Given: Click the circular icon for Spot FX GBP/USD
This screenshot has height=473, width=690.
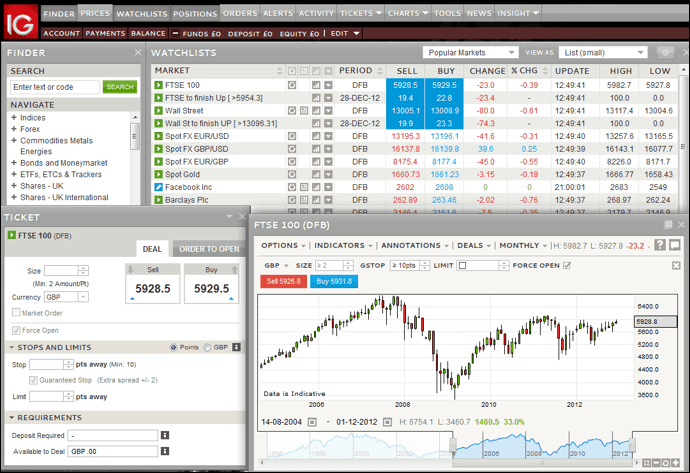Looking at the screenshot, I should click(292, 149).
